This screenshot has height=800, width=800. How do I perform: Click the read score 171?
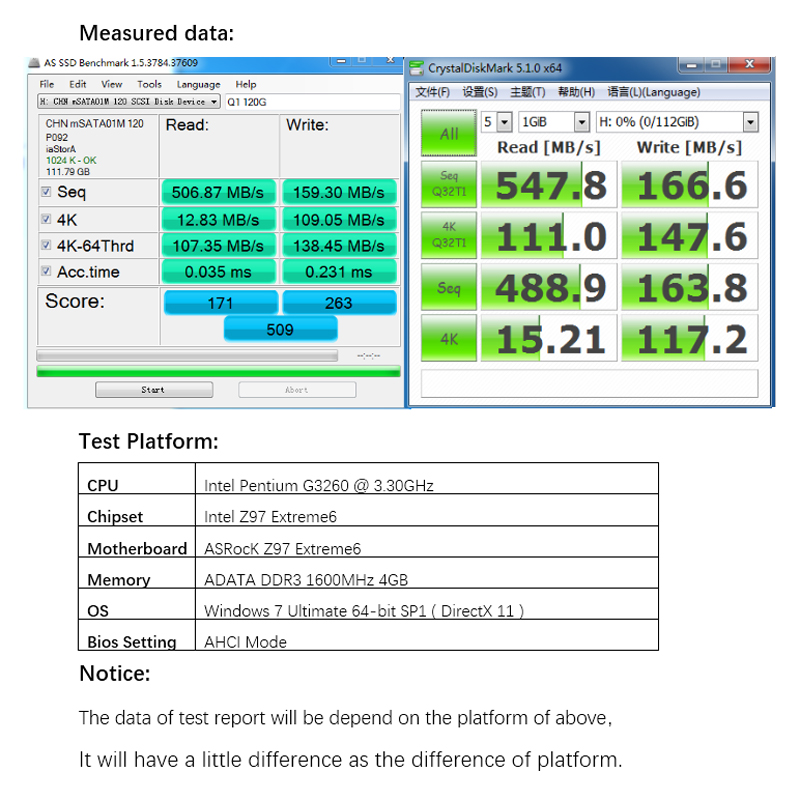click(220, 303)
